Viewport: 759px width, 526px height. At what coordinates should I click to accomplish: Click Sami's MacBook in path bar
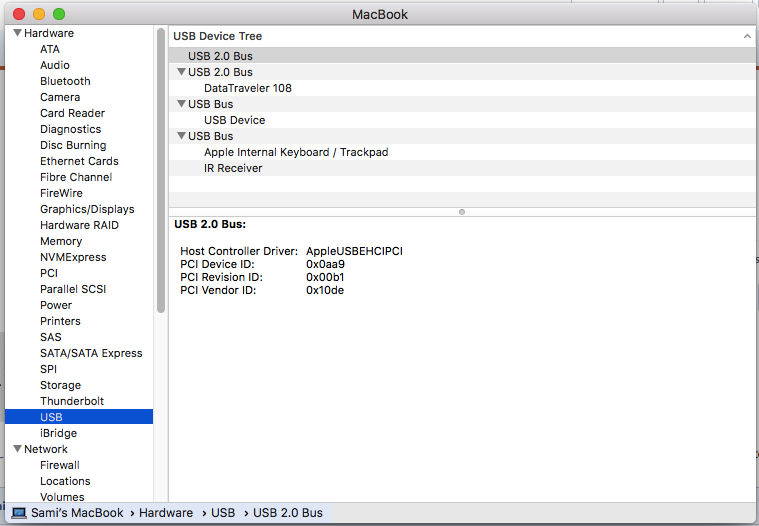77,513
